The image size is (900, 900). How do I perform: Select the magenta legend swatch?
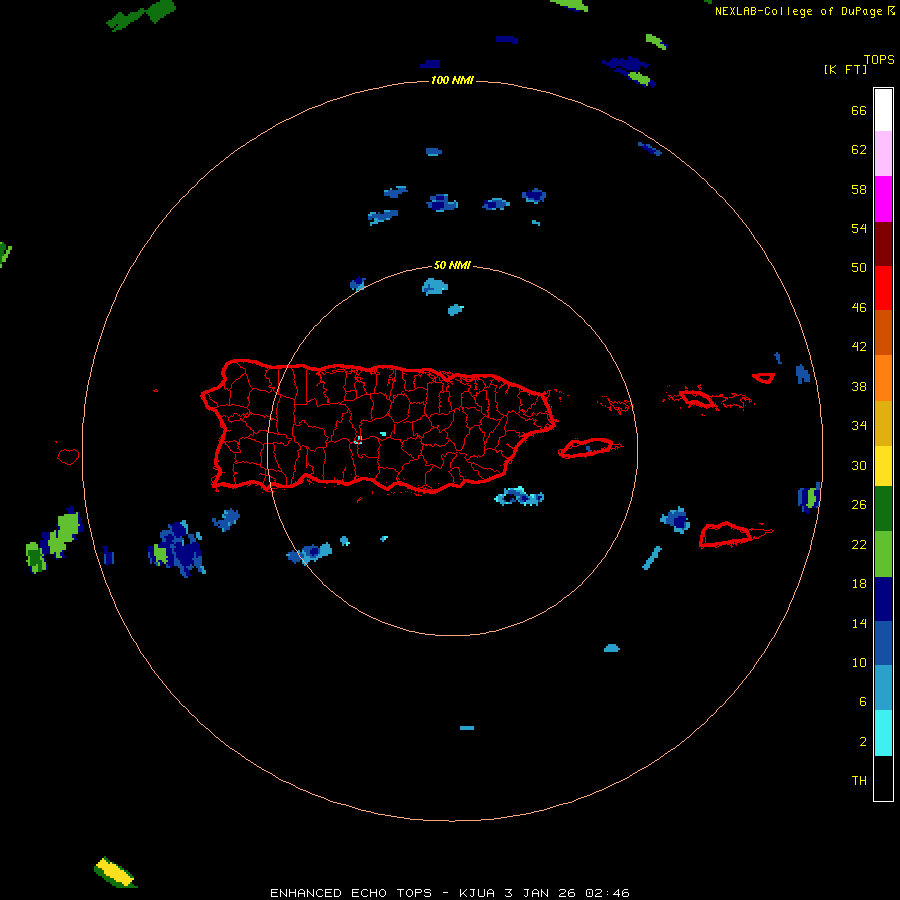coord(883,199)
